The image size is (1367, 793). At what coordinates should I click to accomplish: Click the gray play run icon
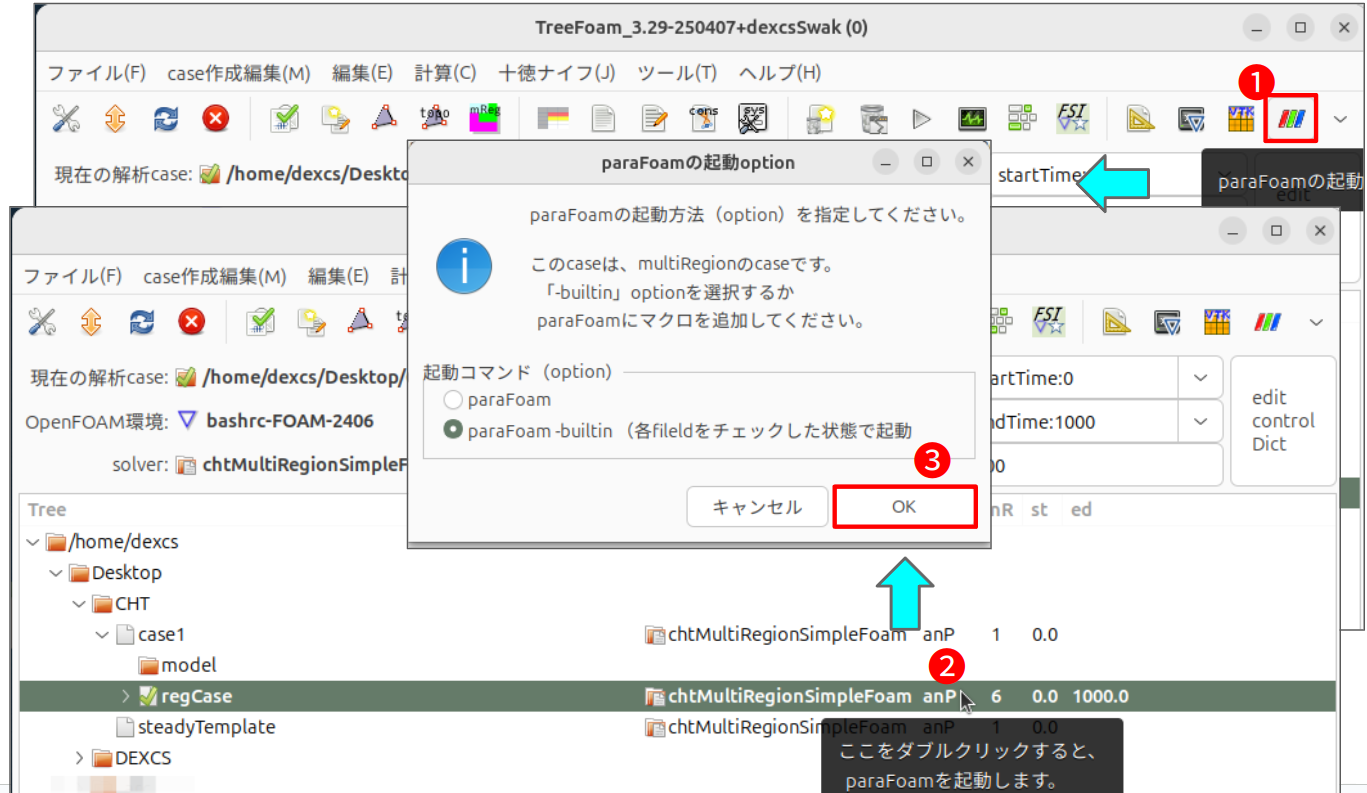point(922,120)
